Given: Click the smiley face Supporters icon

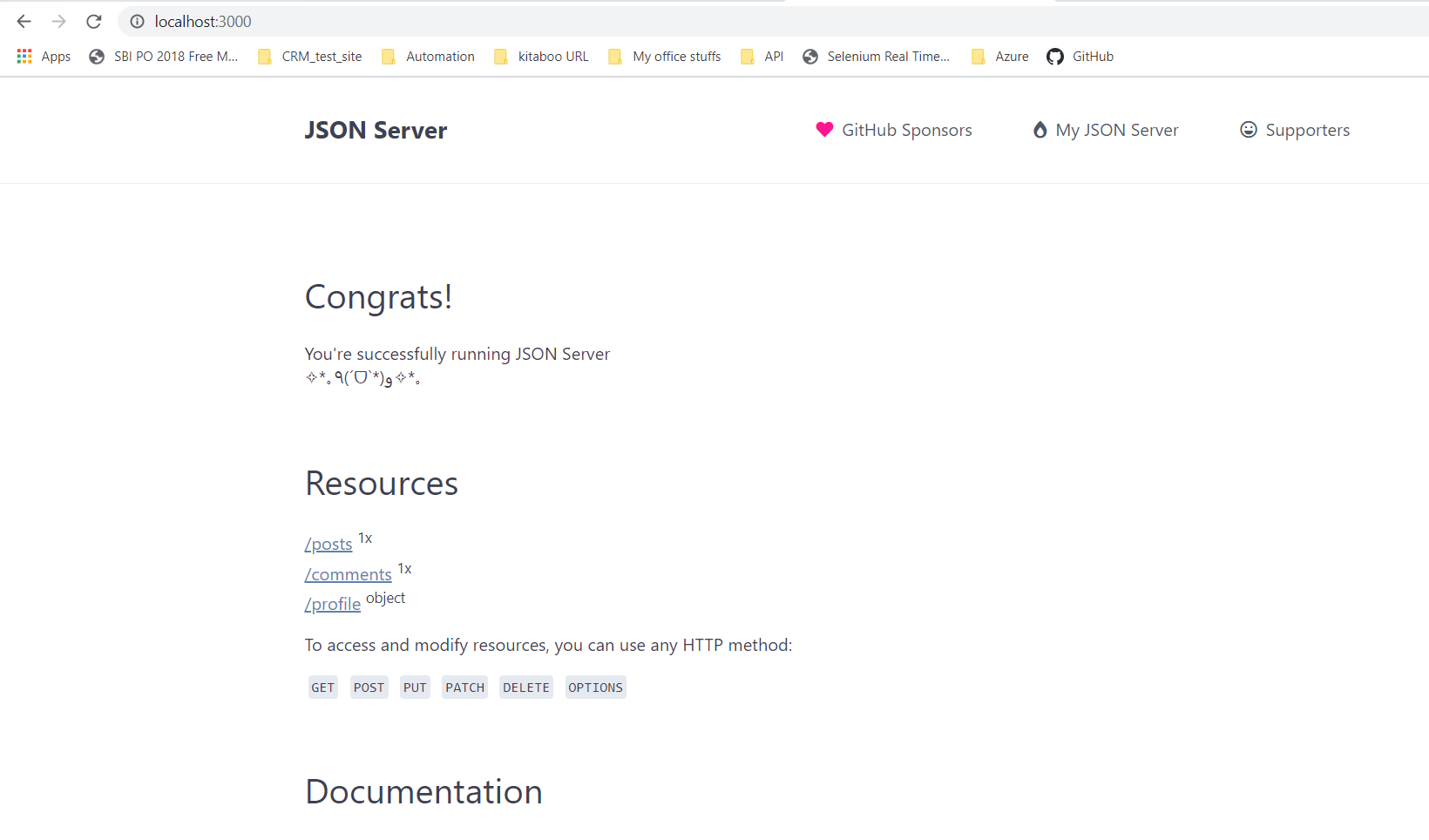Looking at the screenshot, I should pos(1249,129).
